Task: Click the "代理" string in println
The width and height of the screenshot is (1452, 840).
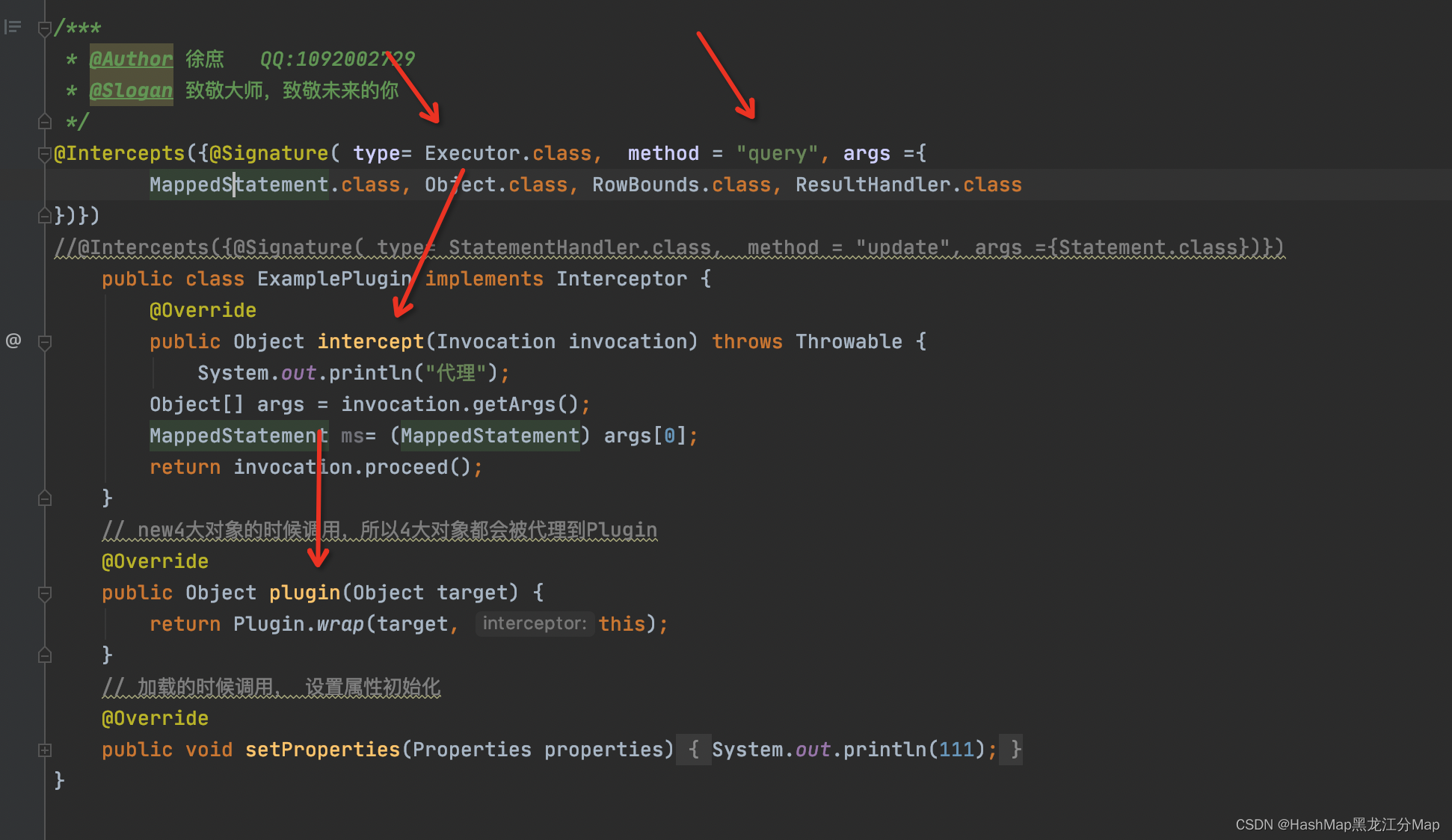Action: pyautogui.click(x=456, y=373)
